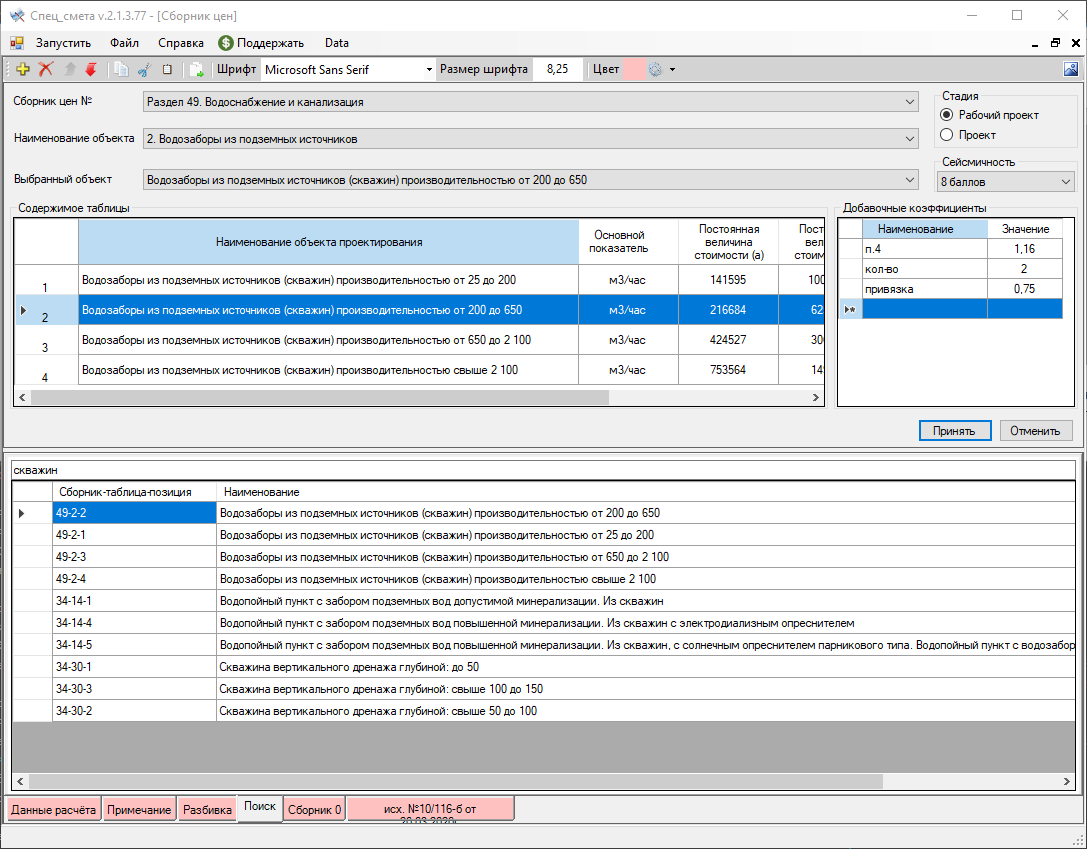Click right scroll arrow of Содержимое таблицы
This screenshot has width=1087, height=849.
click(816, 397)
